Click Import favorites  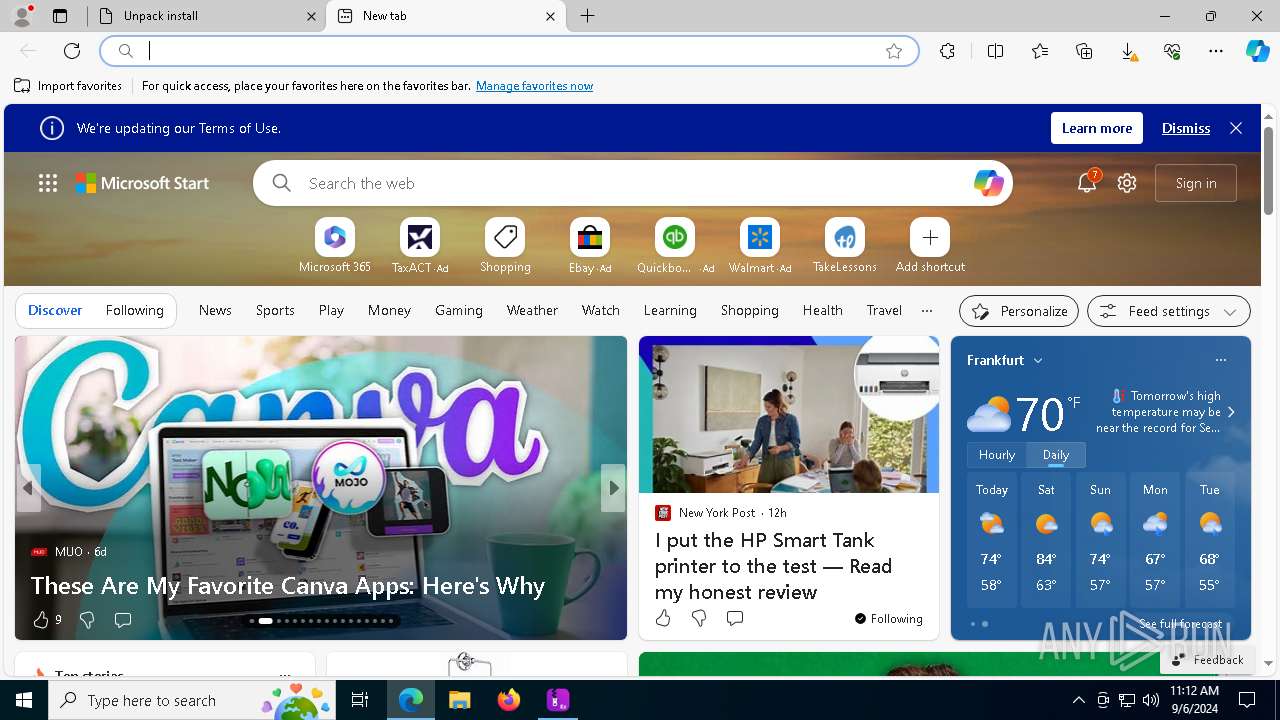[x=68, y=86]
